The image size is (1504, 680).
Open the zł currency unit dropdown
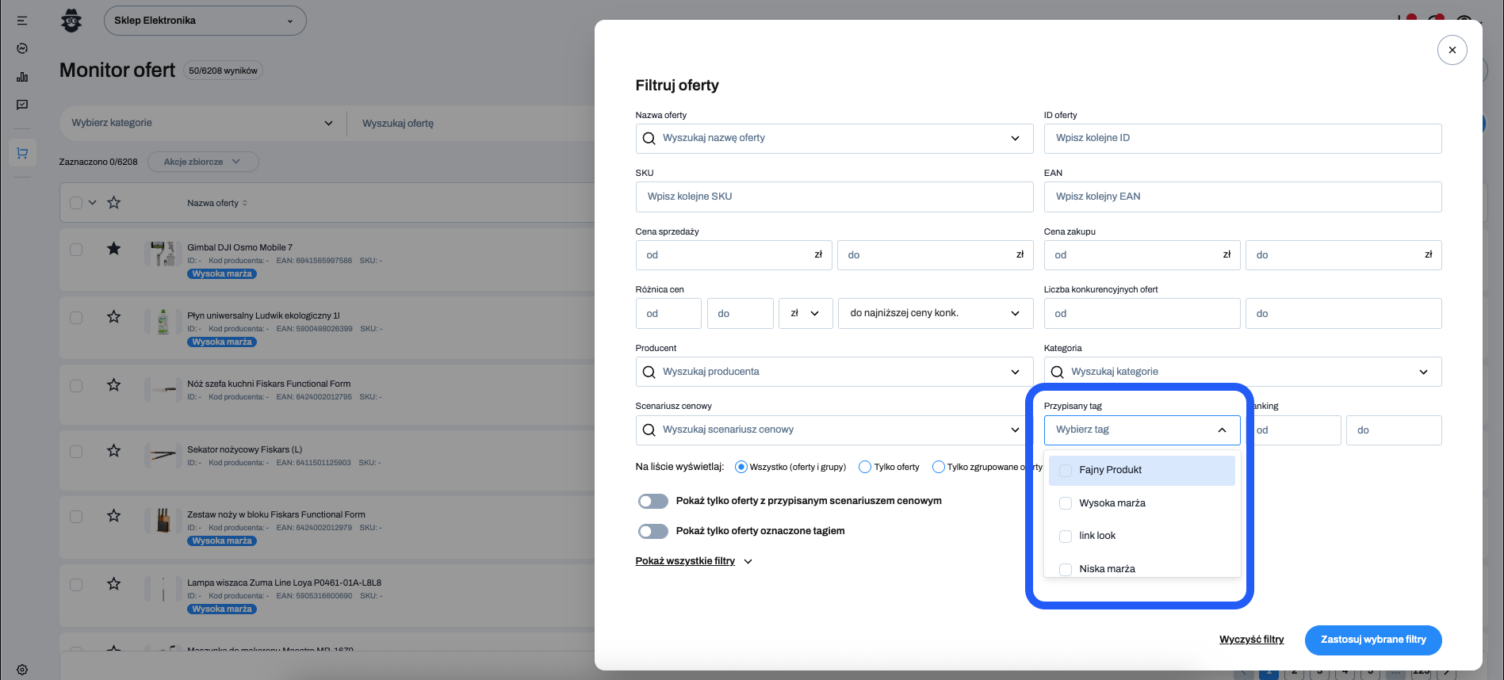(x=805, y=313)
